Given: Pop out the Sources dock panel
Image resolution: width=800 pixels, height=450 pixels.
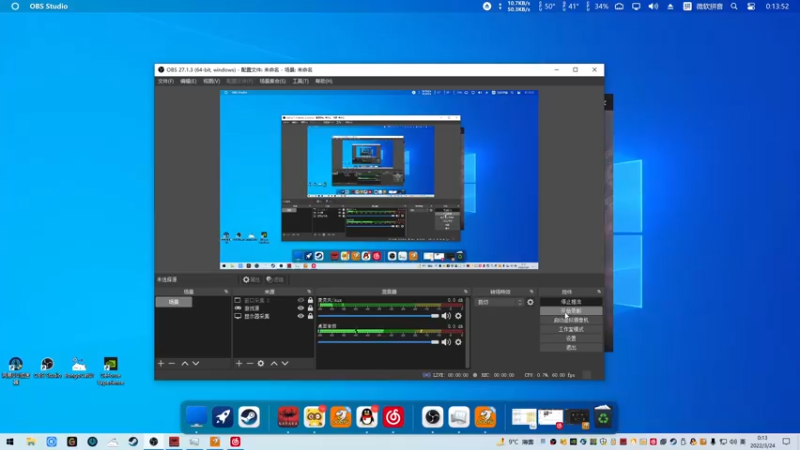Looking at the screenshot, I should click(x=309, y=292).
